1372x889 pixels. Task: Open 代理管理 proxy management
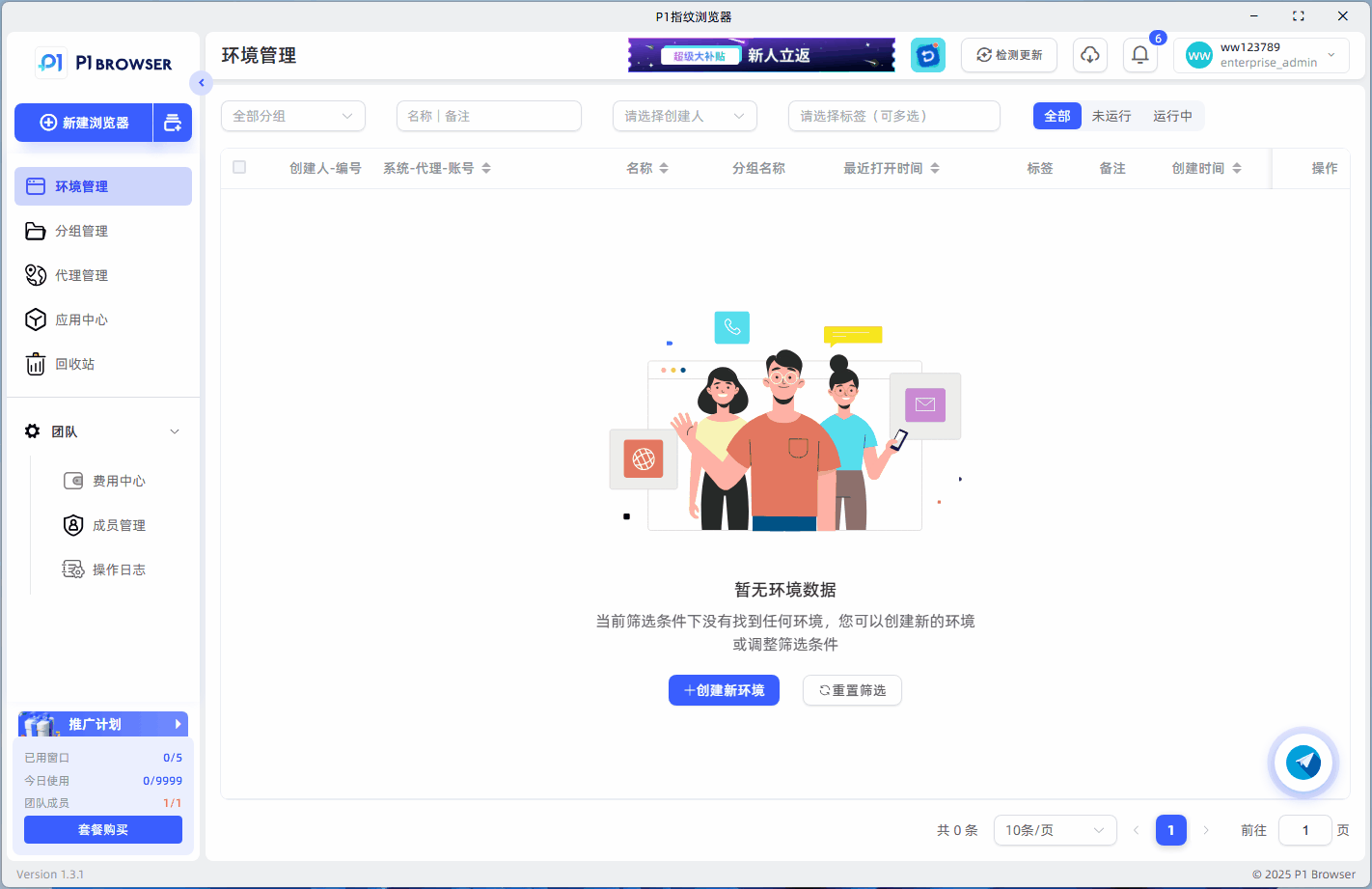click(x=81, y=275)
